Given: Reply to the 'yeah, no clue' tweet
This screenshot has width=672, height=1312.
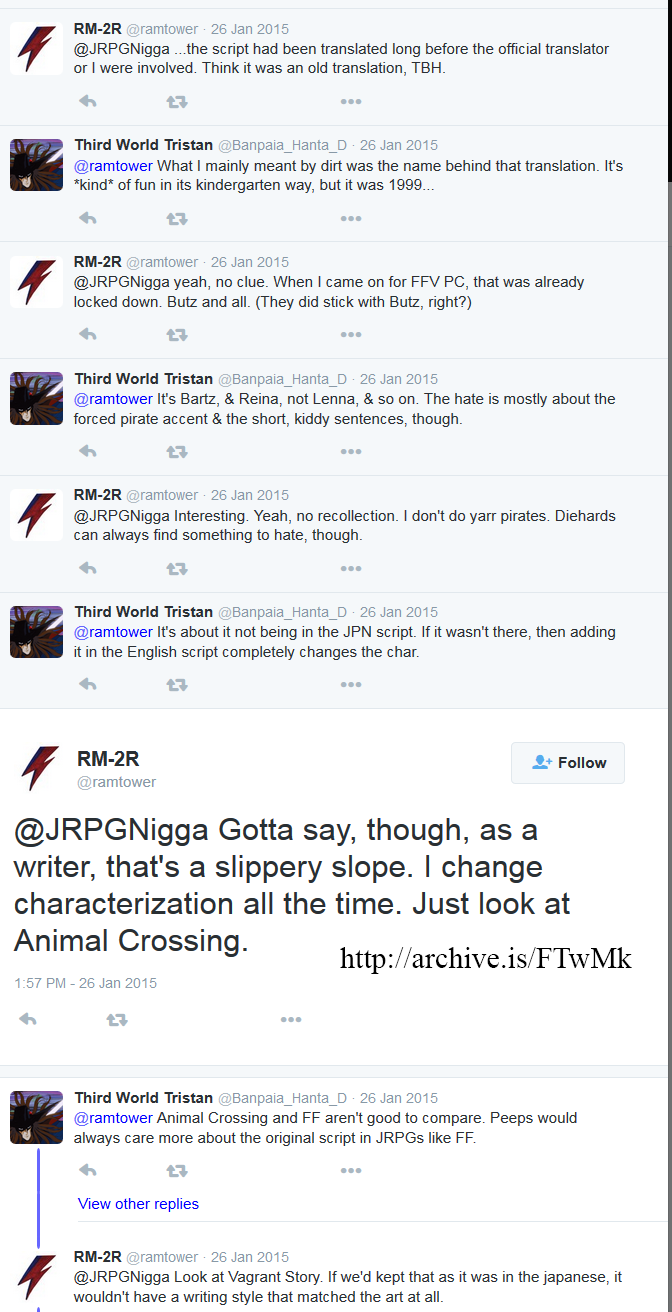Looking at the screenshot, I should (x=87, y=335).
